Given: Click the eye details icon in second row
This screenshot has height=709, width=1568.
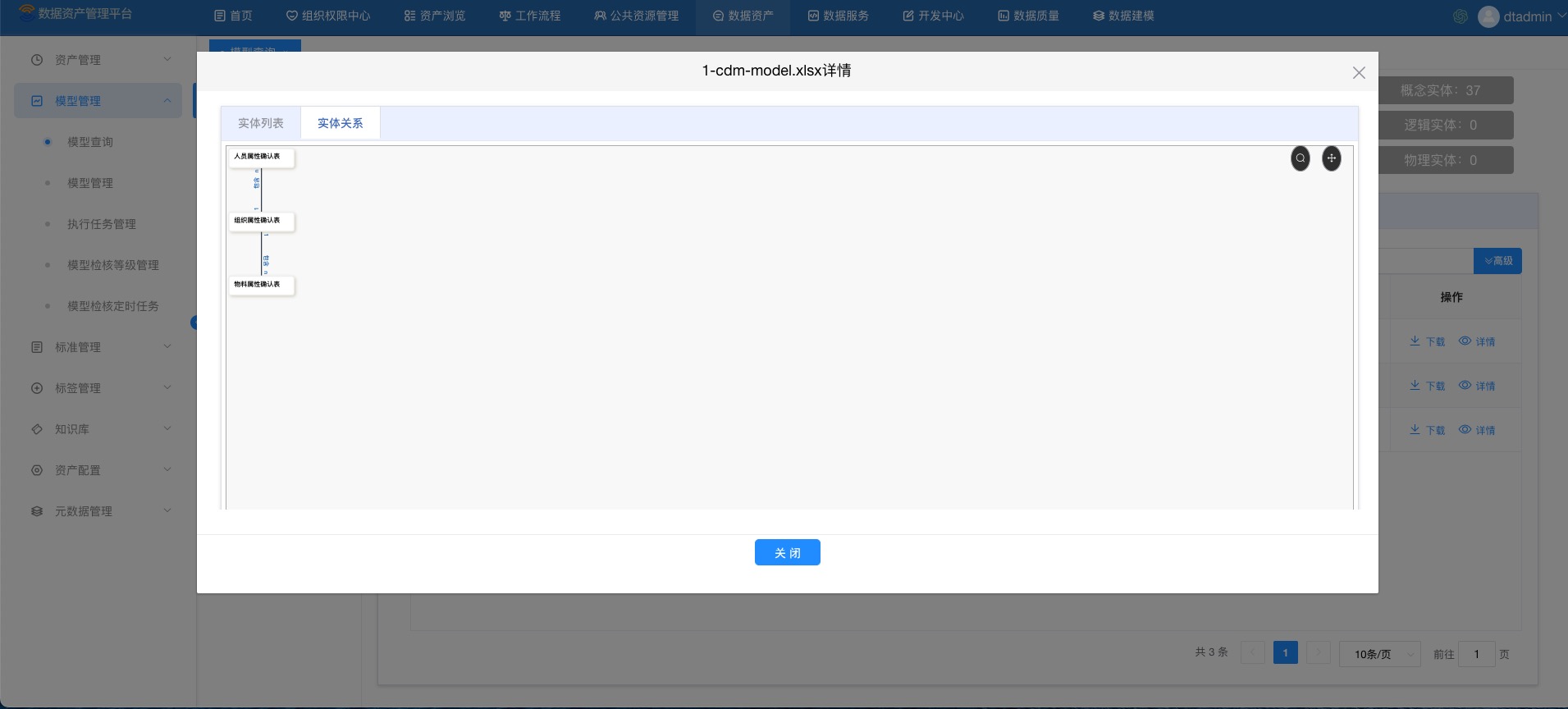Looking at the screenshot, I should (x=1465, y=386).
